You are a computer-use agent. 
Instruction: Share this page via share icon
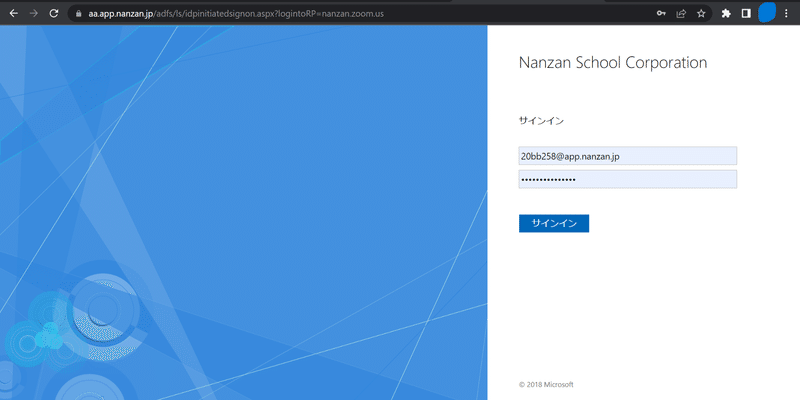[x=681, y=14]
